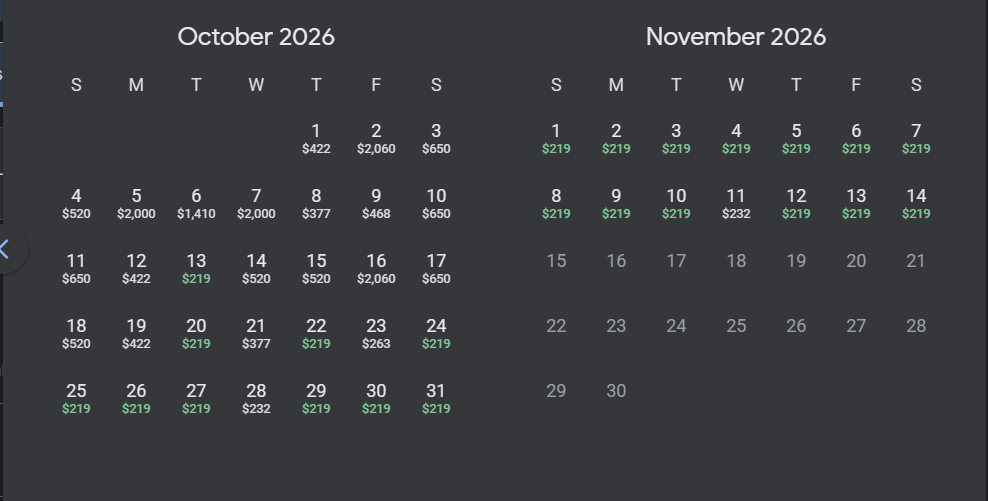This screenshot has height=501, width=988.
Task: Pick October 21 priced at $377
Action: (256, 334)
